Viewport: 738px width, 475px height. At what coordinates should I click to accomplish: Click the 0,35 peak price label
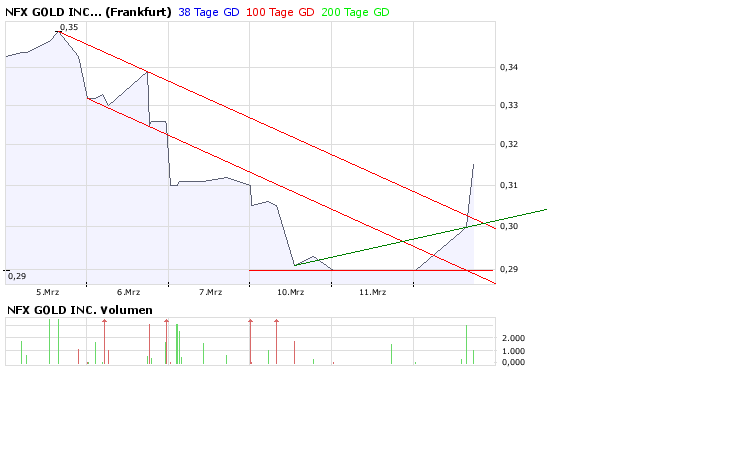point(69,27)
